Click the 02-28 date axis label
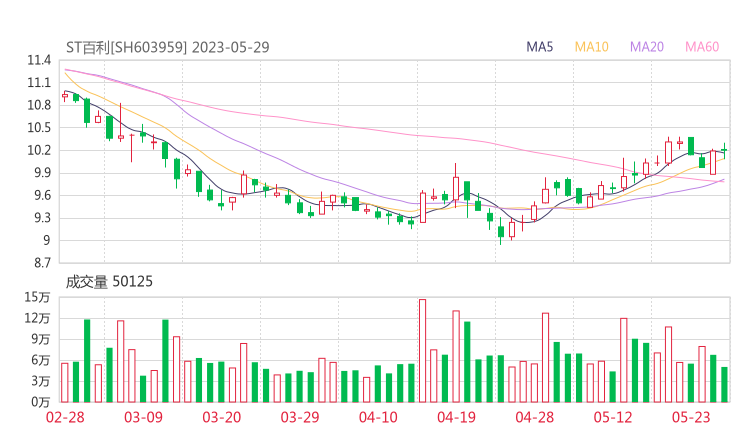 point(65,417)
